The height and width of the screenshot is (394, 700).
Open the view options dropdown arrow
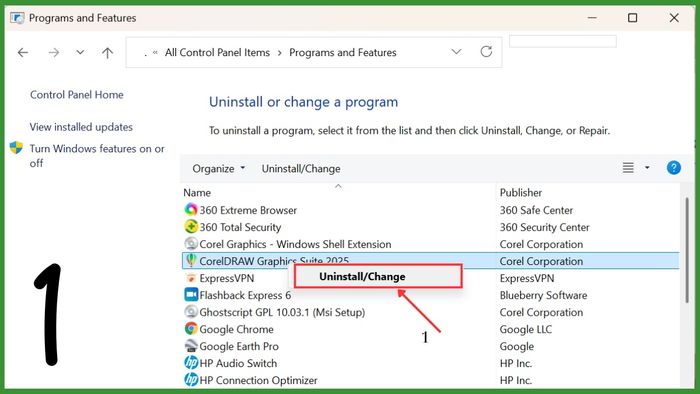tap(647, 168)
